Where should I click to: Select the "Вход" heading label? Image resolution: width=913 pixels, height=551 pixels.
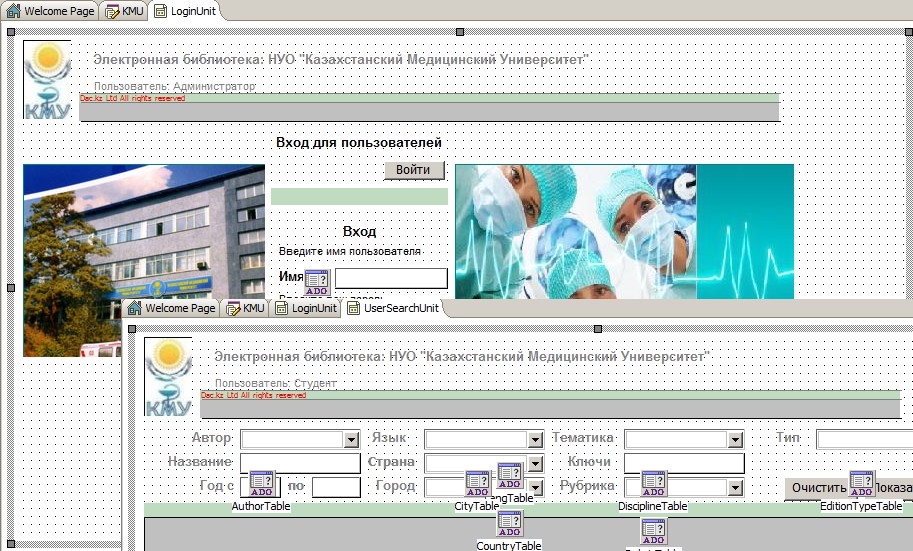359,231
